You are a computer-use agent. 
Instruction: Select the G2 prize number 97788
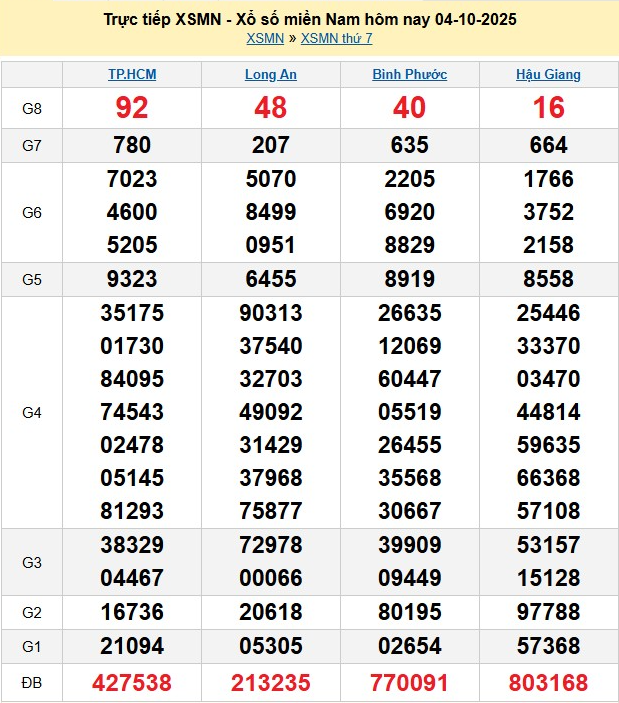point(548,613)
